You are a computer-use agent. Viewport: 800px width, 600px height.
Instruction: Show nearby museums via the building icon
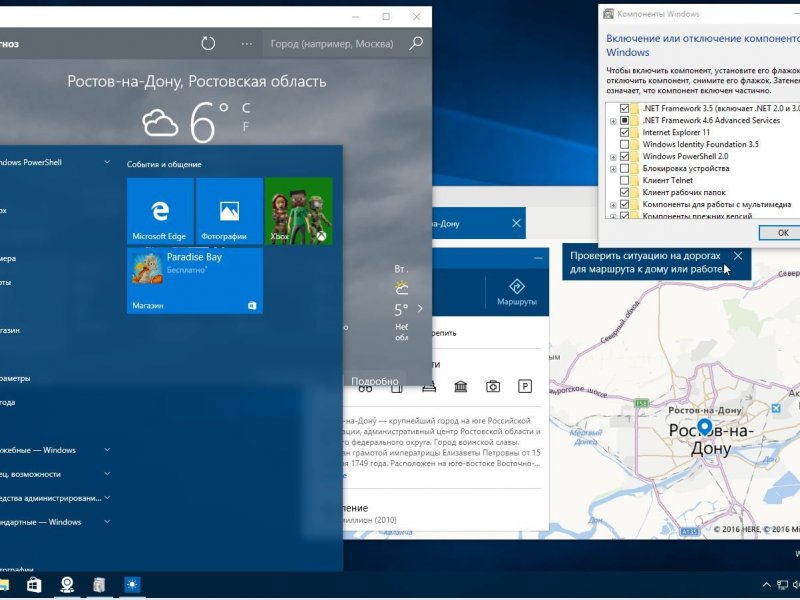[461, 387]
